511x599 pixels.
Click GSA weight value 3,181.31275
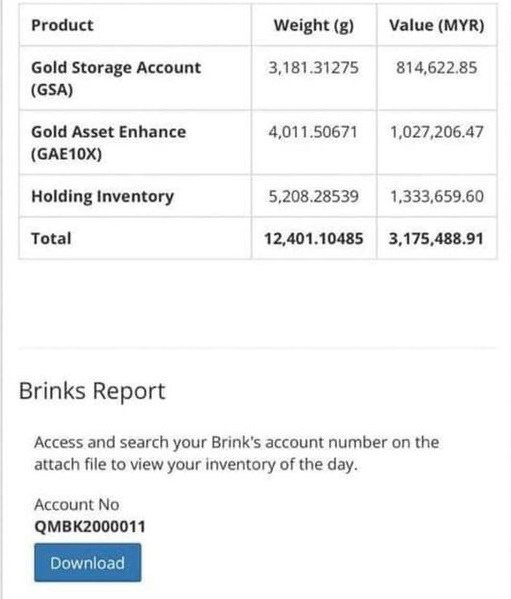(x=314, y=68)
